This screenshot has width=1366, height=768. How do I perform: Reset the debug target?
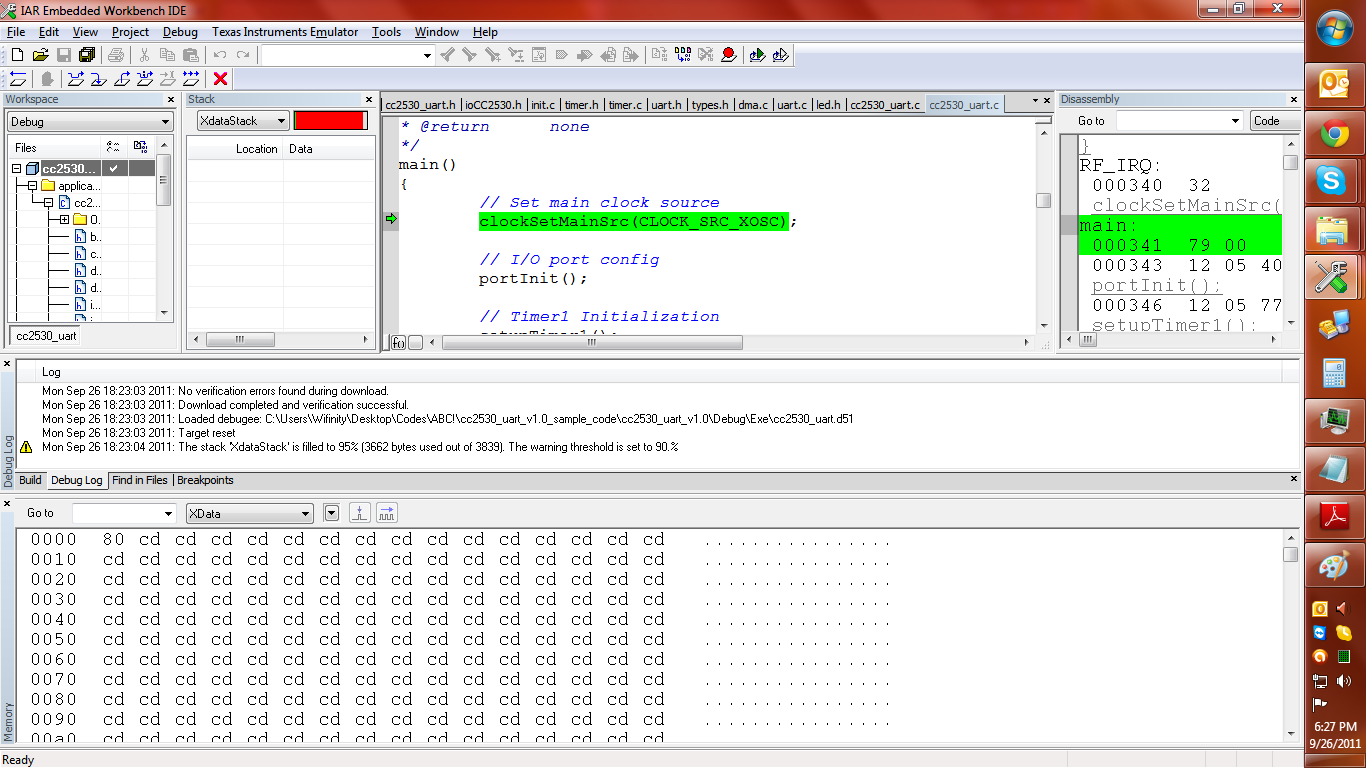18,79
